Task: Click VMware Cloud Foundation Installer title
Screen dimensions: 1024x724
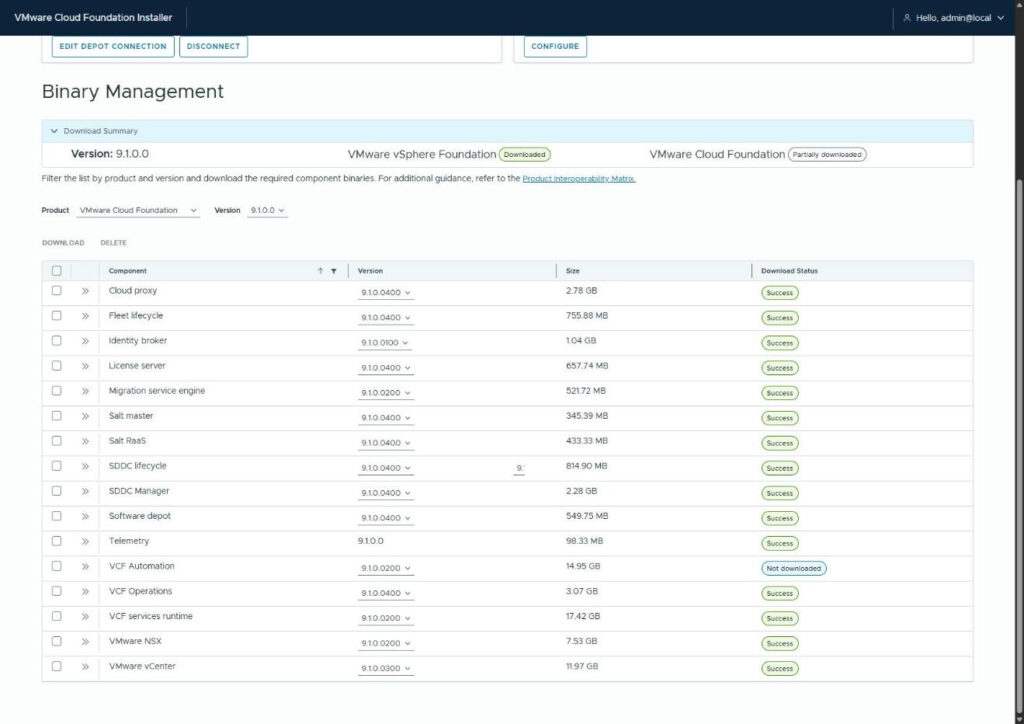Action: pos(93,18)
